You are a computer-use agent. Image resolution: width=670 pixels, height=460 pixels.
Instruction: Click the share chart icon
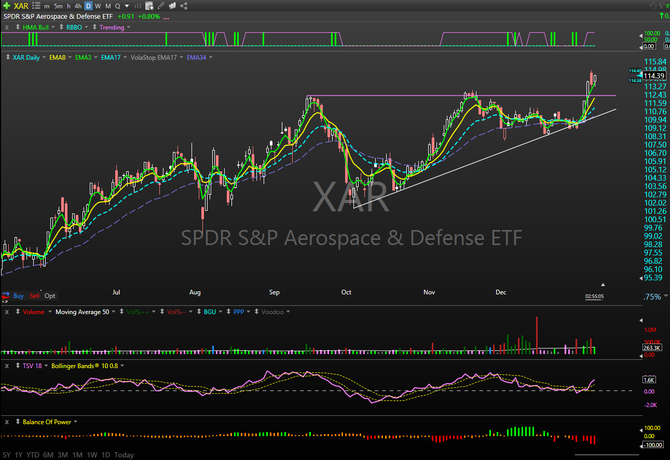click(x=184, y=6)
